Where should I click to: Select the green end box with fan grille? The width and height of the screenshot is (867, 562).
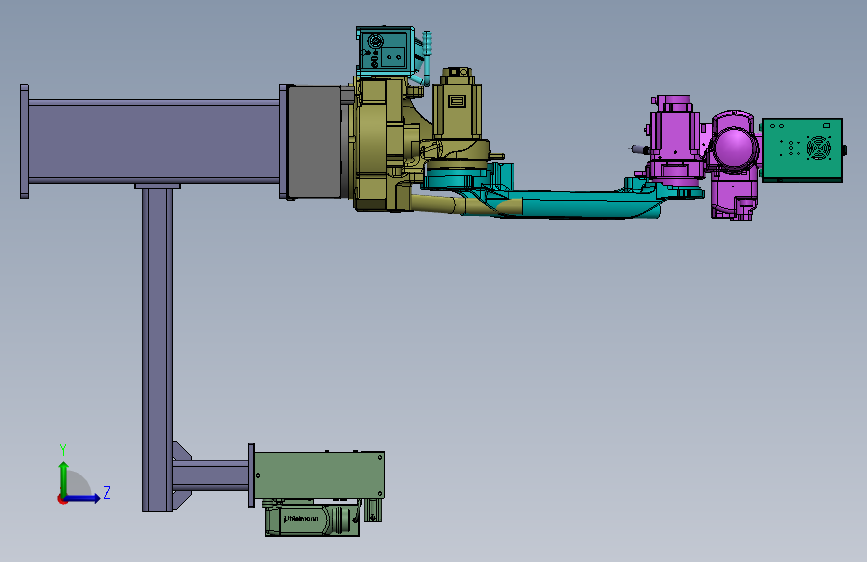click(x=802, y=150)
